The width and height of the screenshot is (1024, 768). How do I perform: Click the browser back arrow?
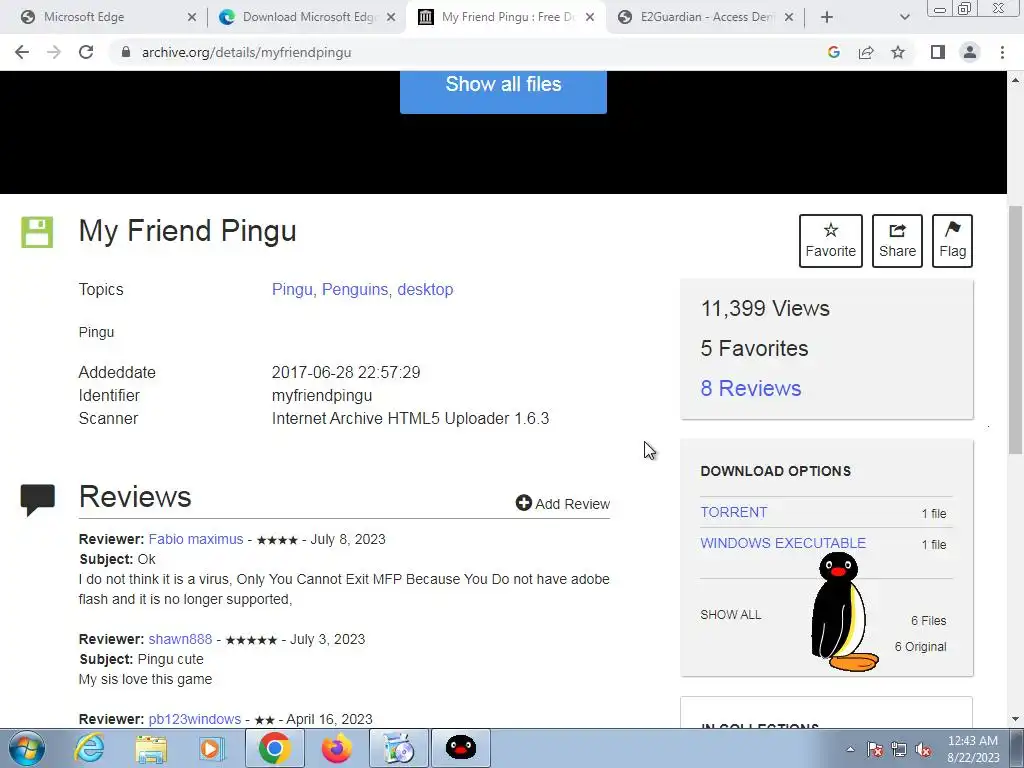click(22, 52)
